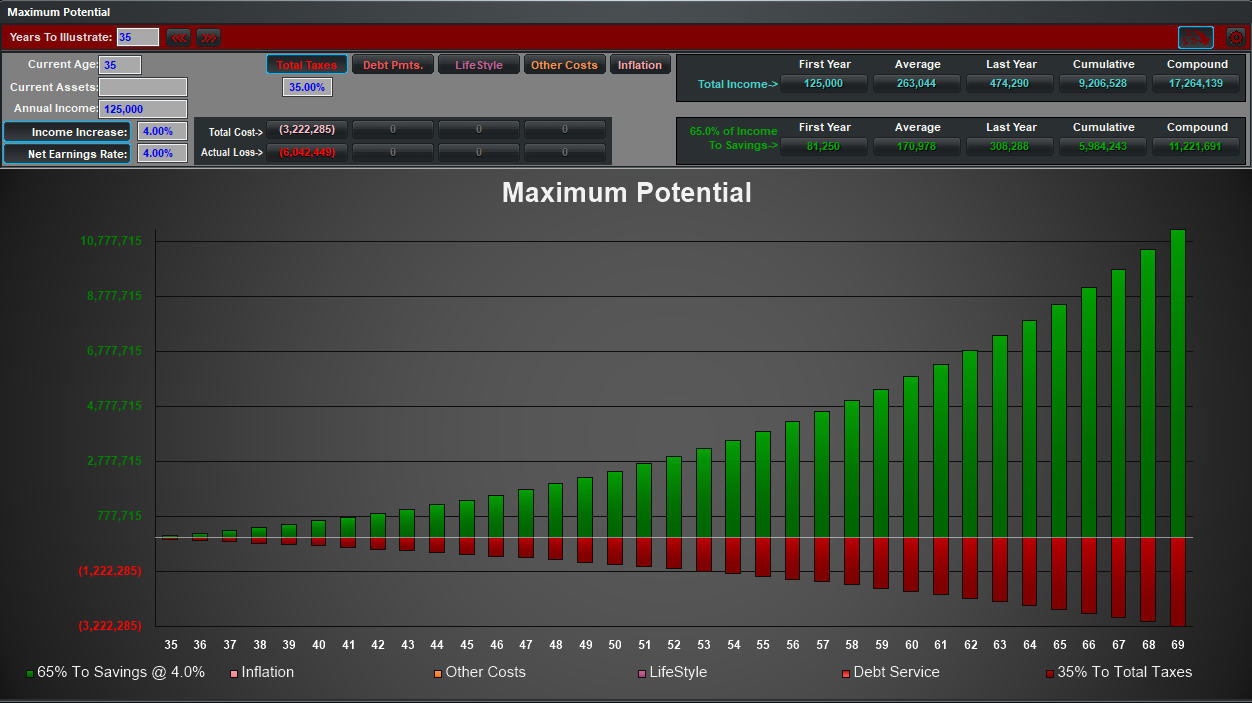Click the y-axis label 10,777,715
This screenshot has height=703, width=1252.
pyautogui.click(x=110, y=241)
